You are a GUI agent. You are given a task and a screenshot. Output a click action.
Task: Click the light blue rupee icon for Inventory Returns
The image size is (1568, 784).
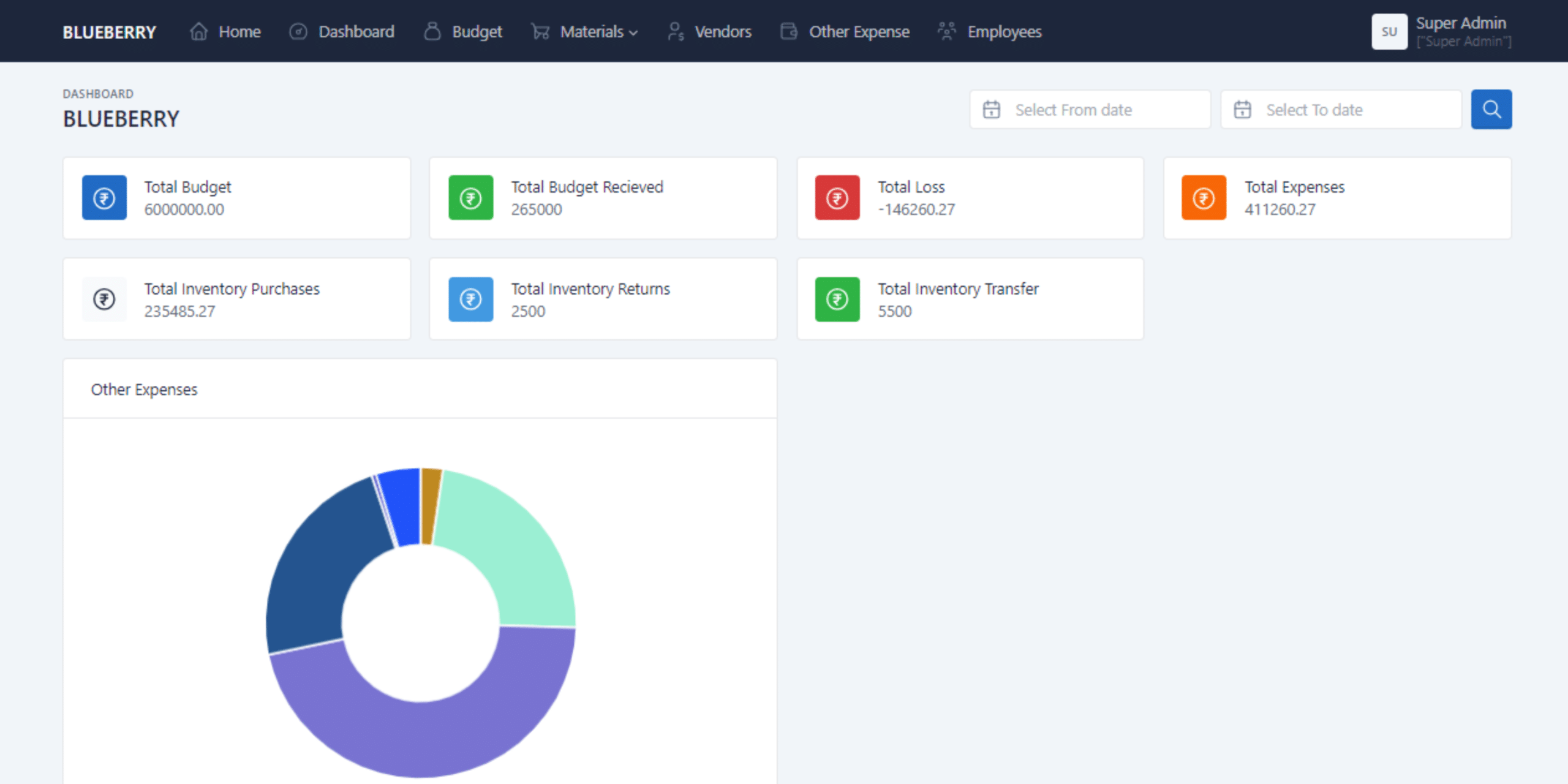pyautogui.click(x=471, y=300)
